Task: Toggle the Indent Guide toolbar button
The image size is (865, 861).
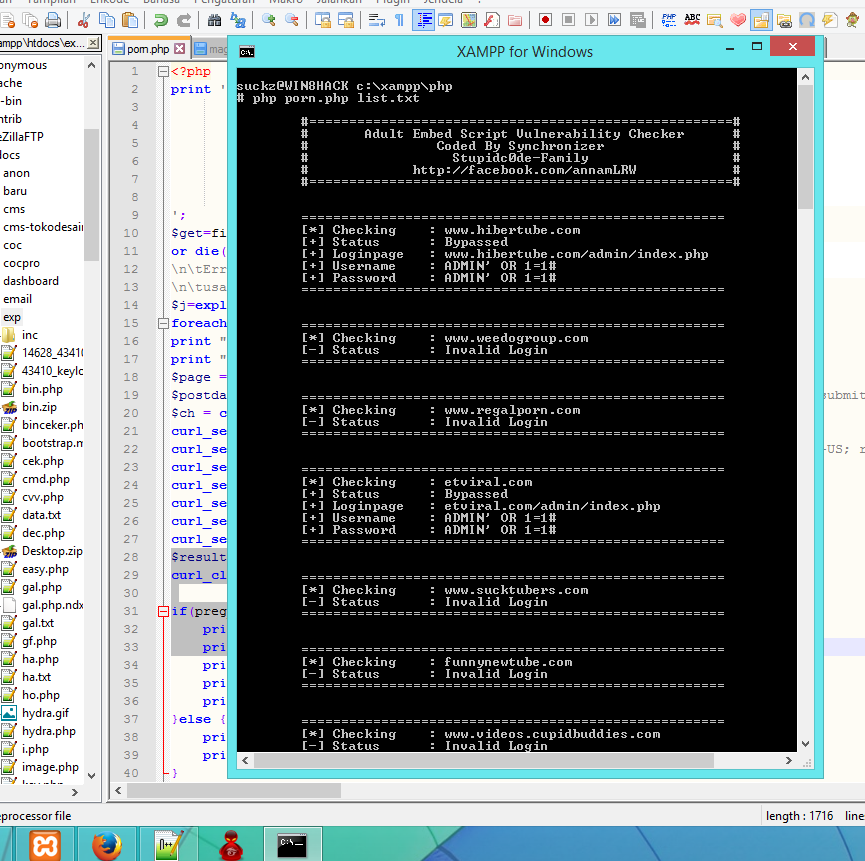Action: click(x=423, y=21)
